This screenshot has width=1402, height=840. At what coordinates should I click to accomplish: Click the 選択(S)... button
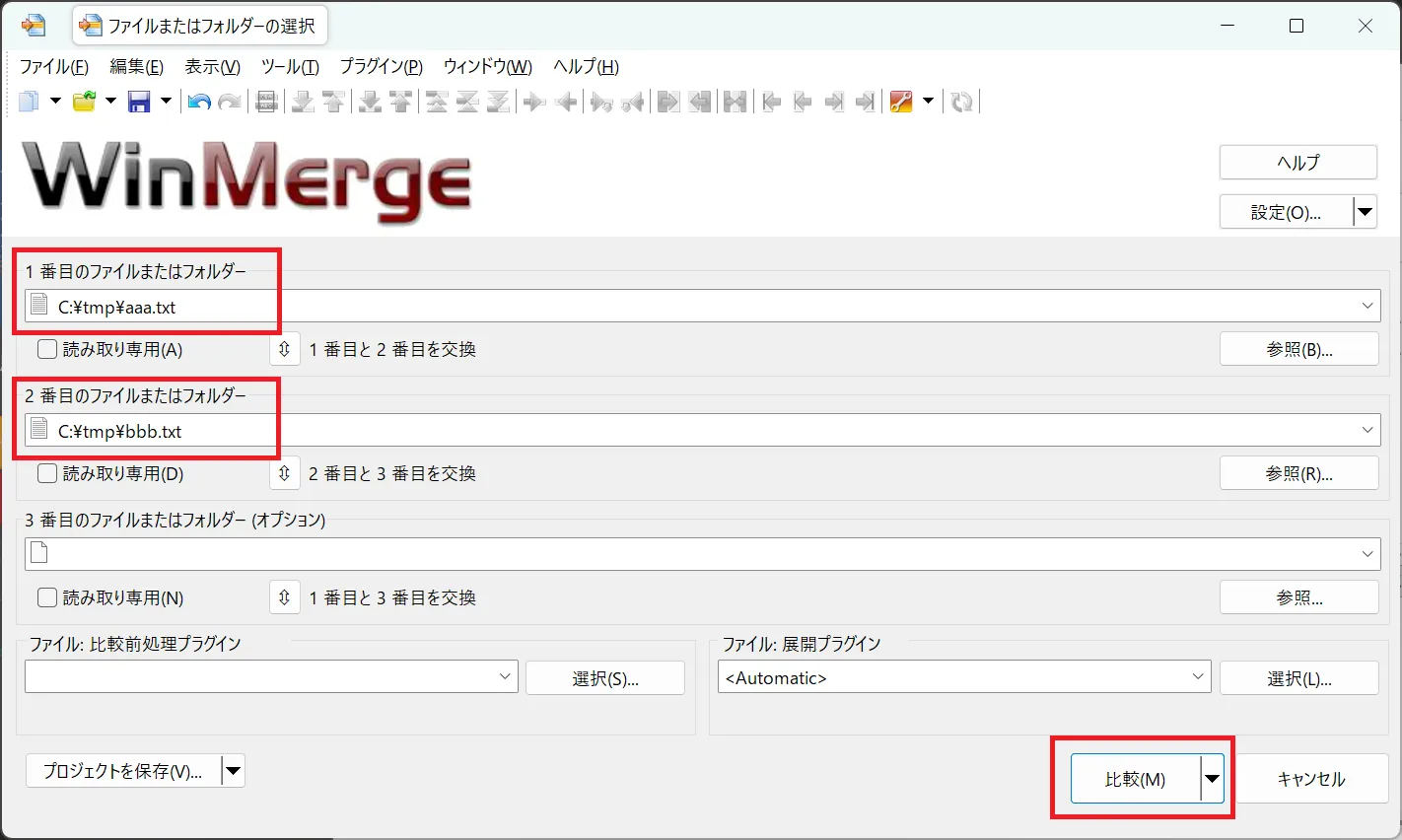pyautogui.click(x=605, y=678)
